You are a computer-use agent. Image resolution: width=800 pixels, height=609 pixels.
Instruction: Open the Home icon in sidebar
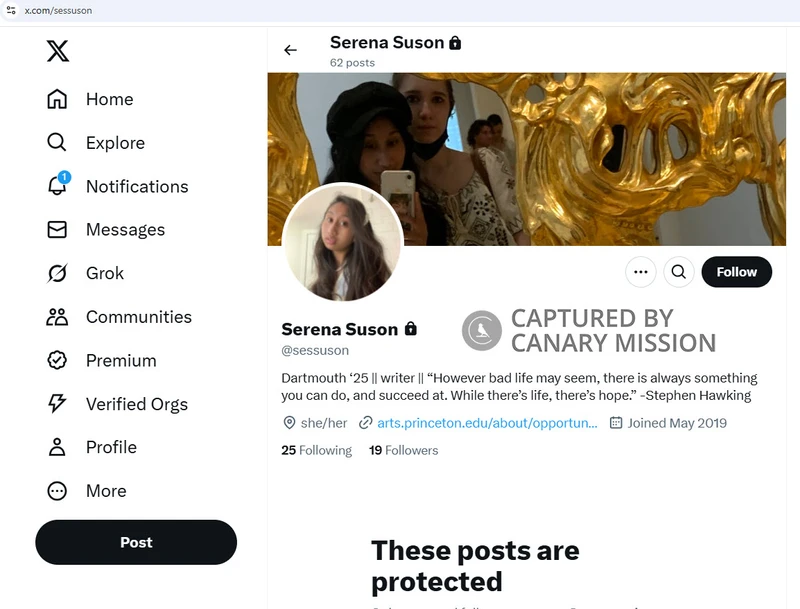(57, 99)
